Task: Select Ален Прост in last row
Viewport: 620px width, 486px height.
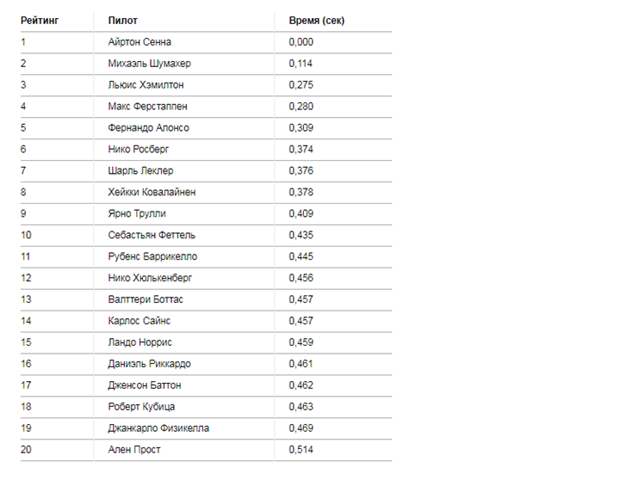Action: 134,450
